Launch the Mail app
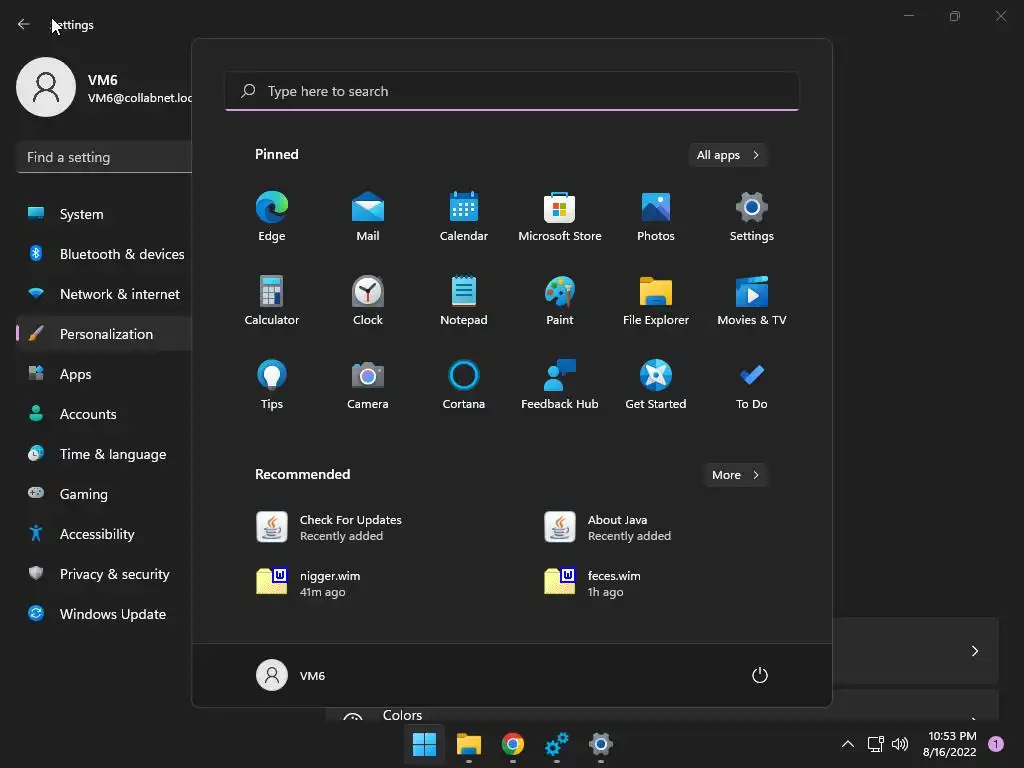Screen dimensions: 1024x768 (x=368, y=217)
